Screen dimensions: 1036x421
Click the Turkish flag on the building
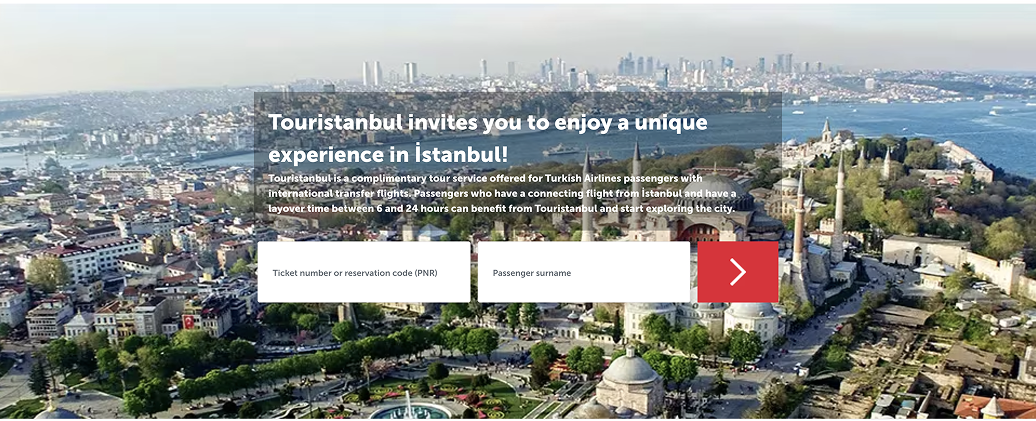point(189,322)
